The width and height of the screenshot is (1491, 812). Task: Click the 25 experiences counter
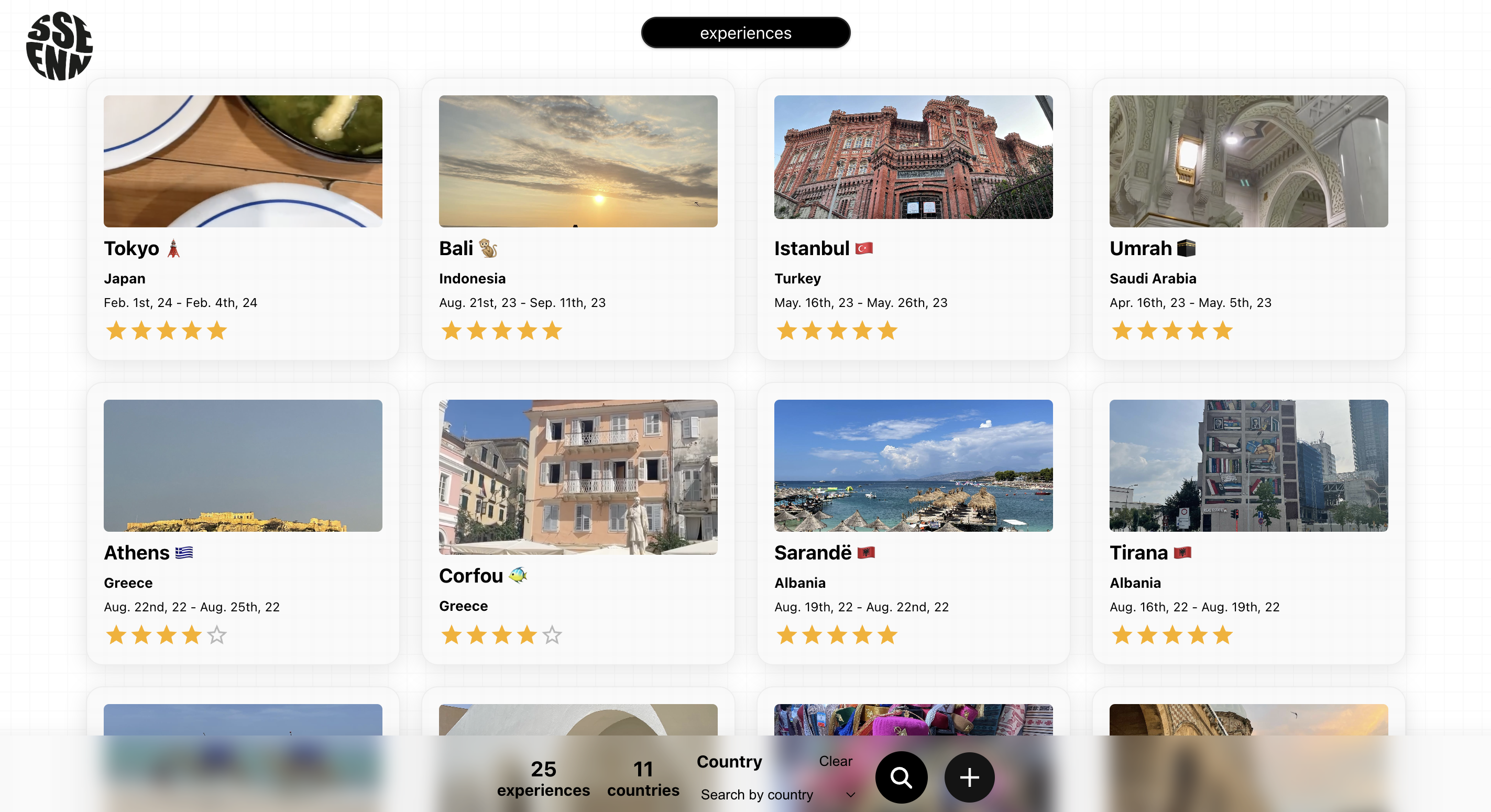pos(543,779)
